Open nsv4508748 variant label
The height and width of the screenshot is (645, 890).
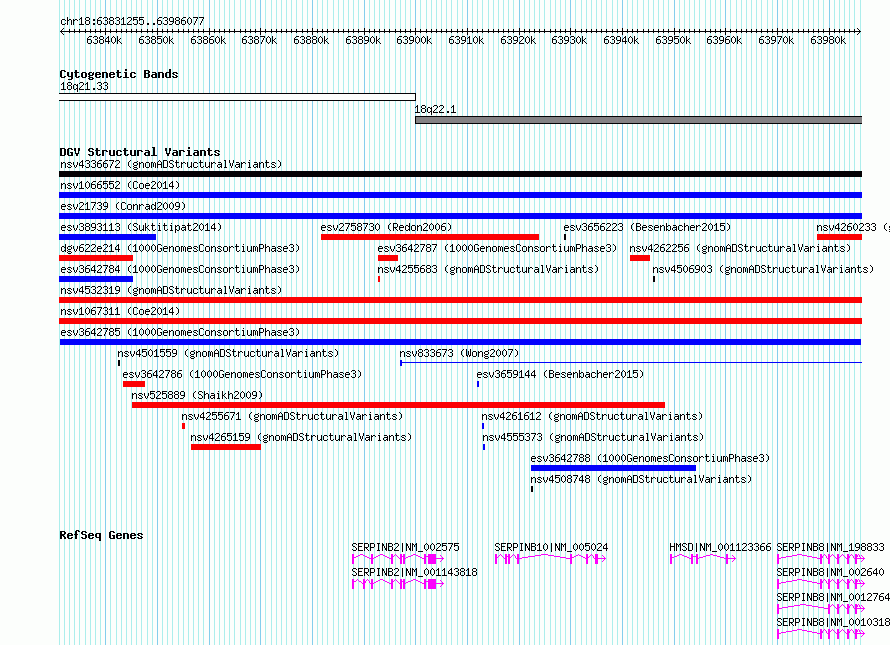click(641, 479)
